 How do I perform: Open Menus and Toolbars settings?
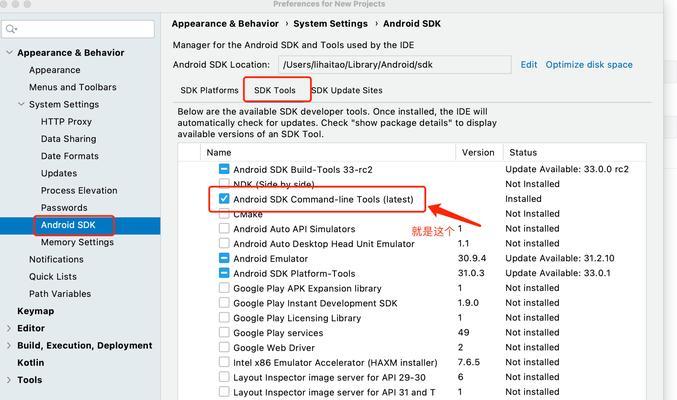pyautogui.click(x=73, y=87)
